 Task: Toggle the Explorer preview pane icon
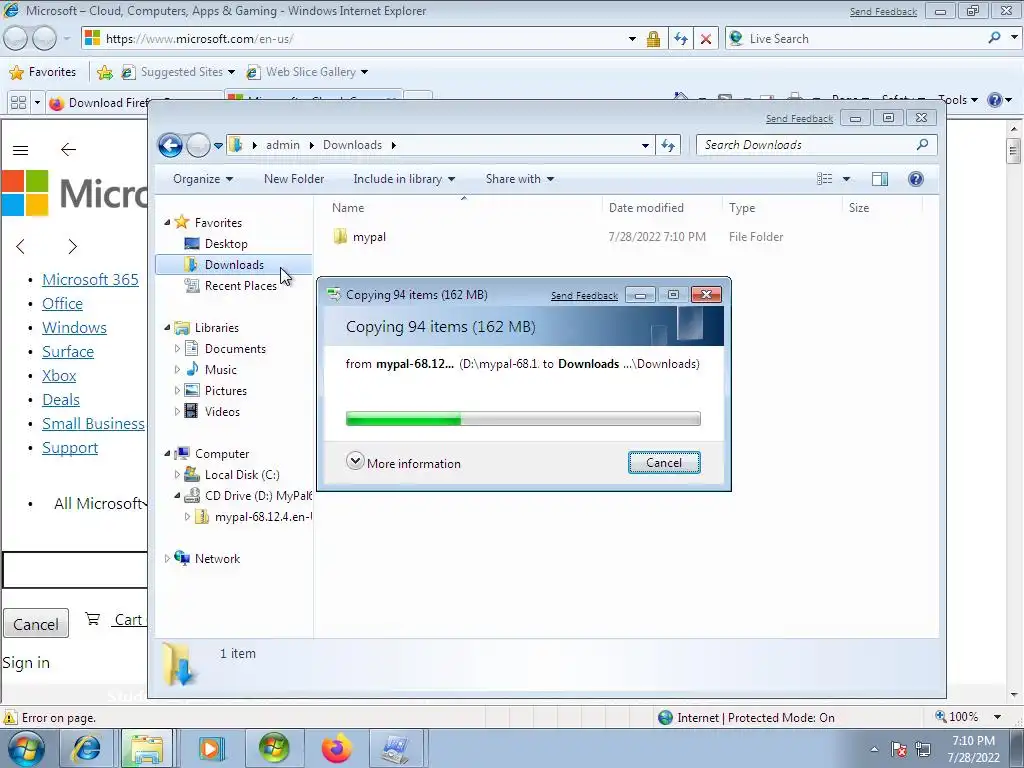point(880,179)
